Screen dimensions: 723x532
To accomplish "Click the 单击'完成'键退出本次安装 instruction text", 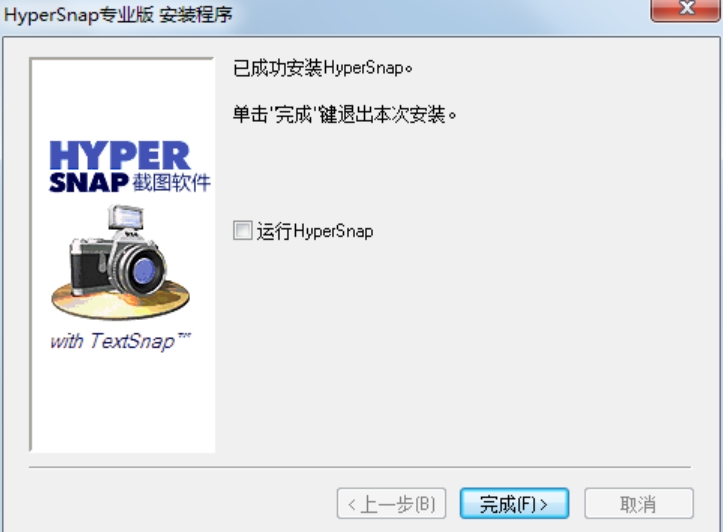I will tap(344, 114).
